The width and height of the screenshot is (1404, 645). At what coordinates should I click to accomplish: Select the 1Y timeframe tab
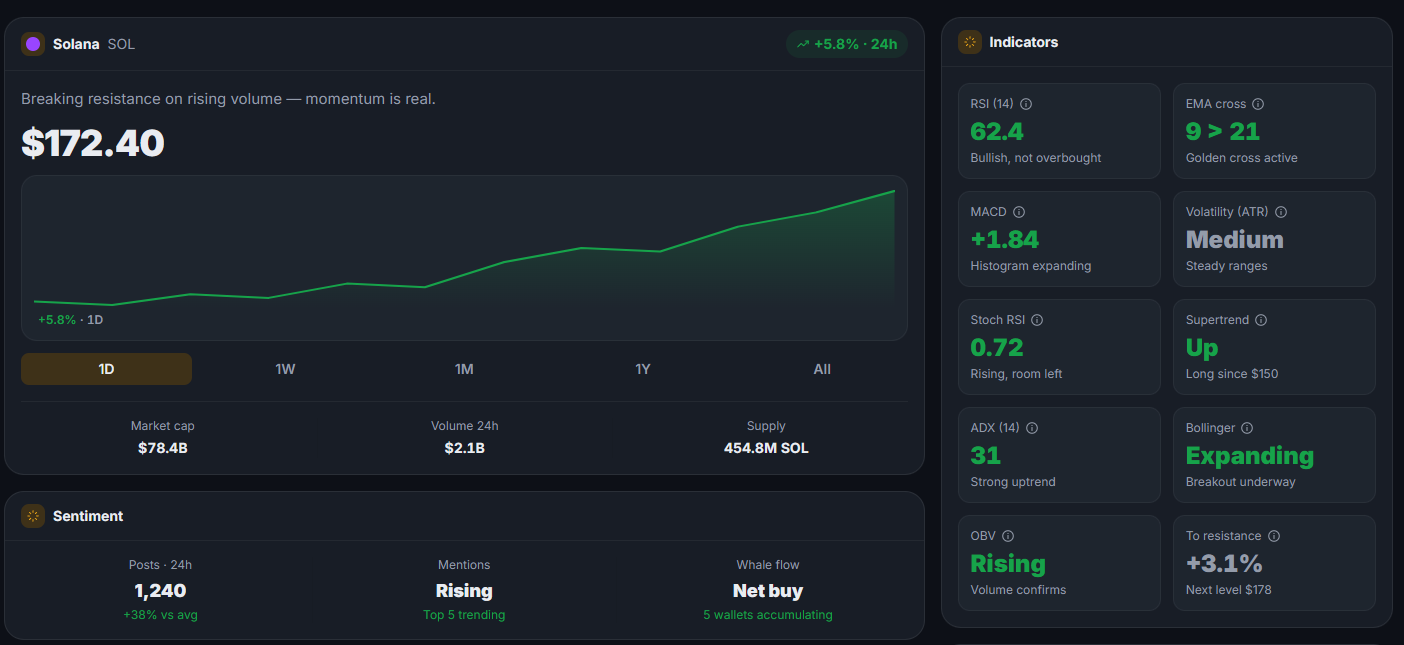pos(643,369)
